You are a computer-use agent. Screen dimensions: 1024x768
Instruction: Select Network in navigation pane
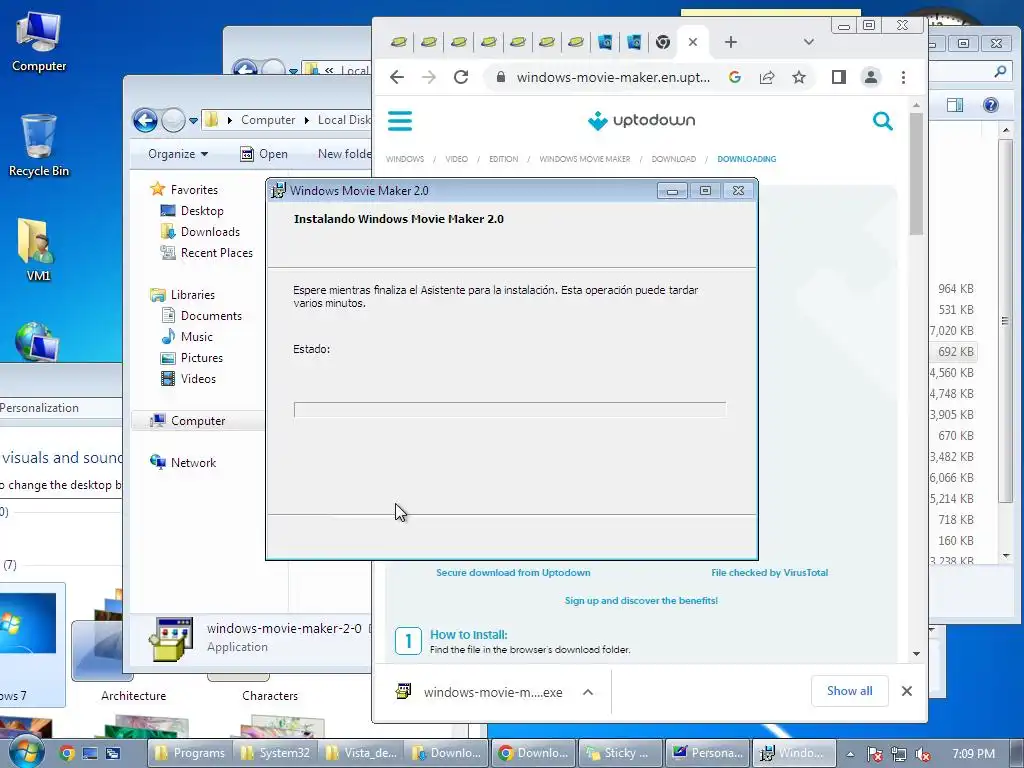[184, 462]
